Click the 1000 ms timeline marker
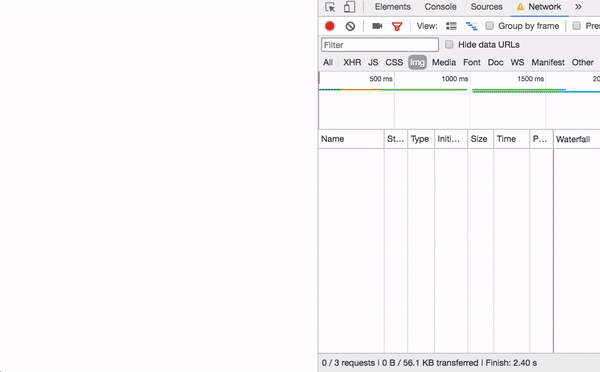This screenshot has height=372, width=600. 455,79
